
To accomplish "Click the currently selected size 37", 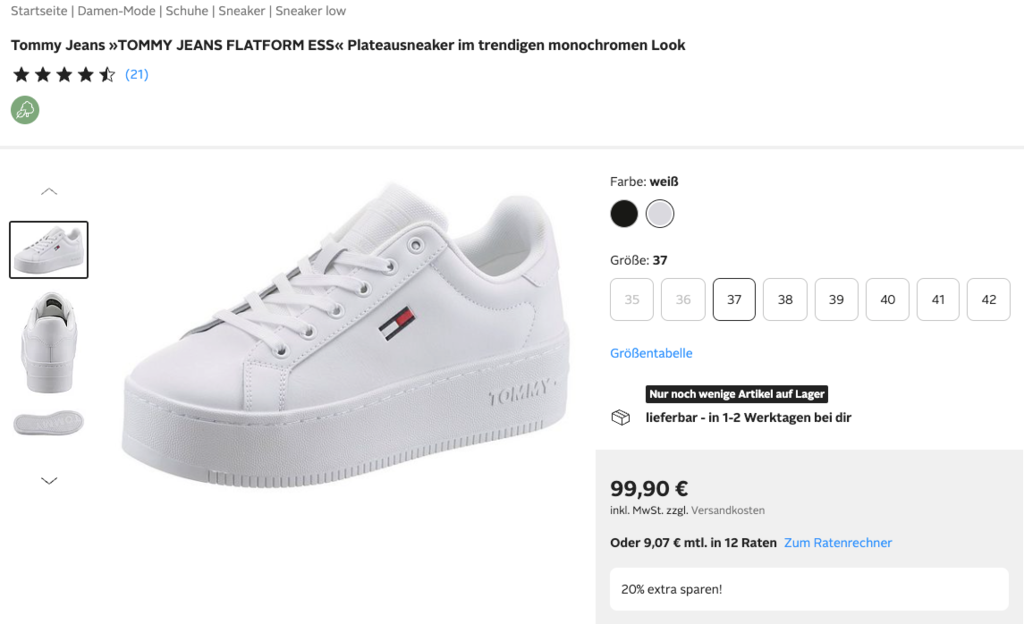I will pos(734,299).
